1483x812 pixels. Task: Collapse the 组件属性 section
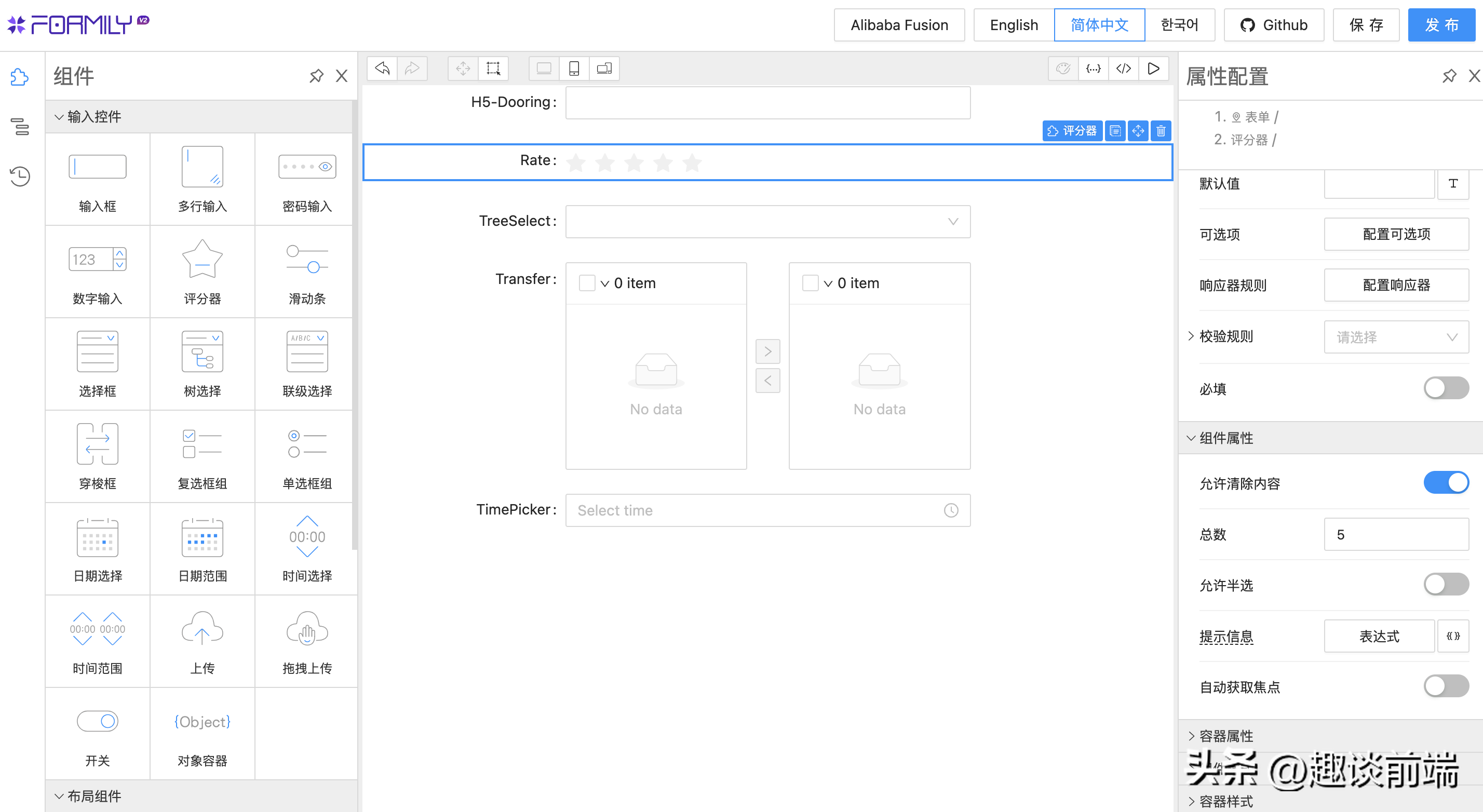click(x=1330, y=438)
